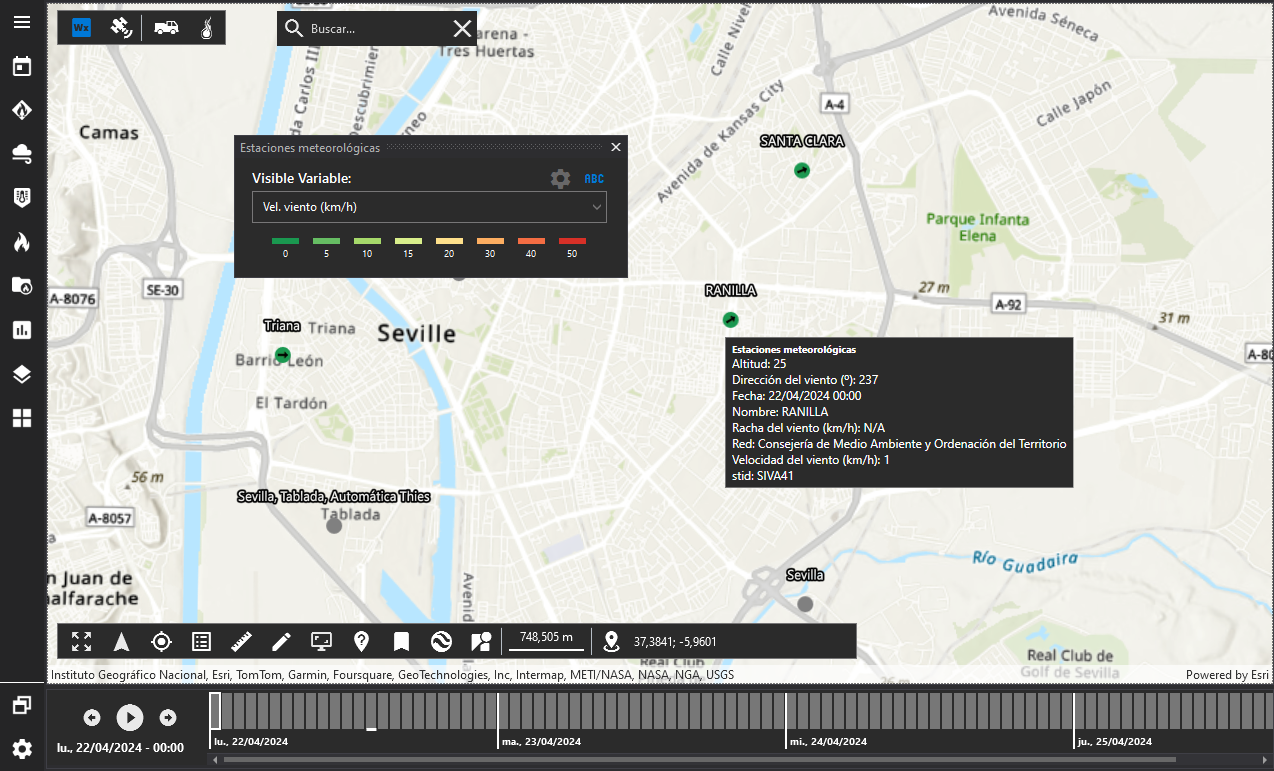Open weather stations panel gear settings

tap(560, 179)
